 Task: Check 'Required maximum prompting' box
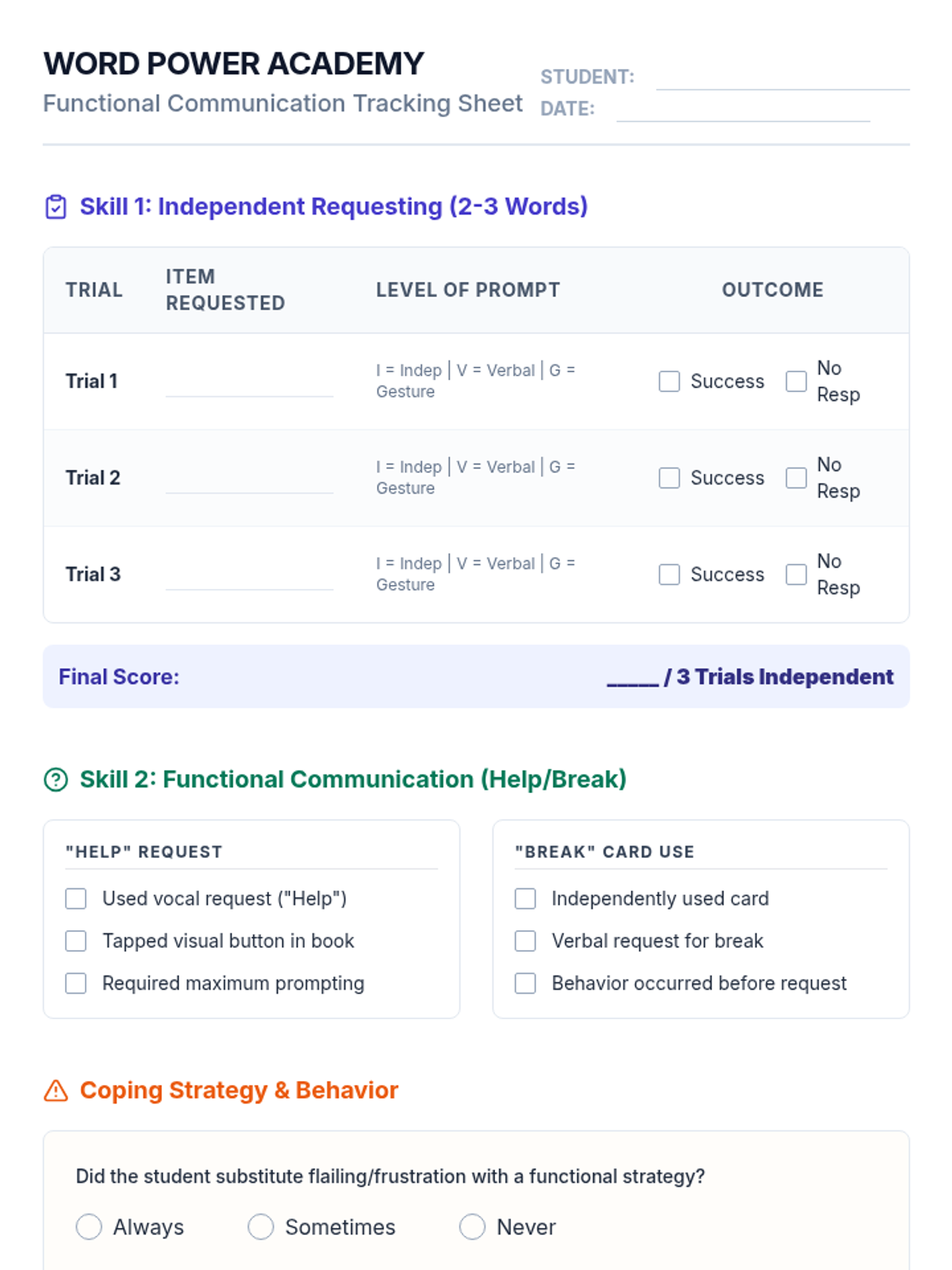76,983
